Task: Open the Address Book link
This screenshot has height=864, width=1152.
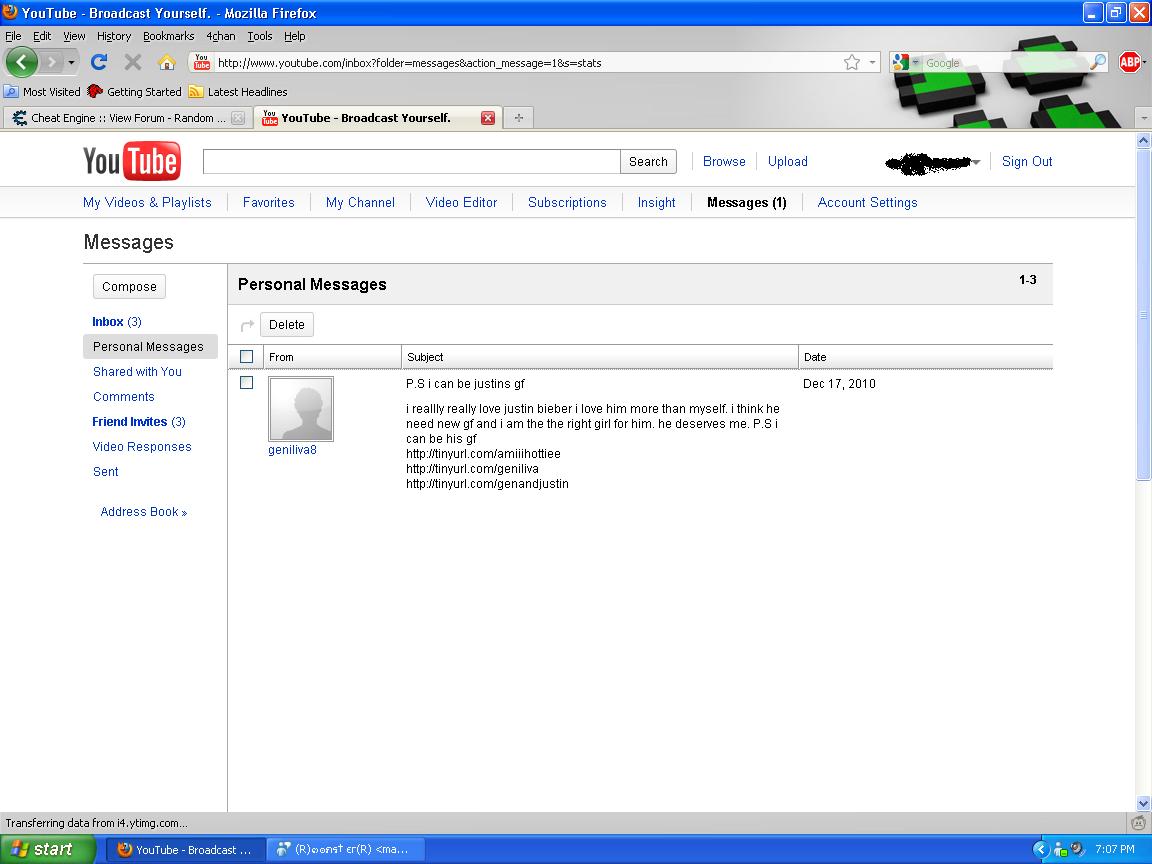Action: coord(143,512)
